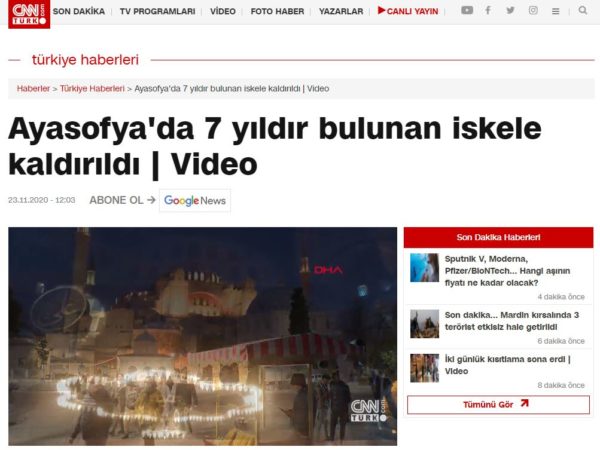
Task: Open the YouTube channel icon
Action: 467,11
